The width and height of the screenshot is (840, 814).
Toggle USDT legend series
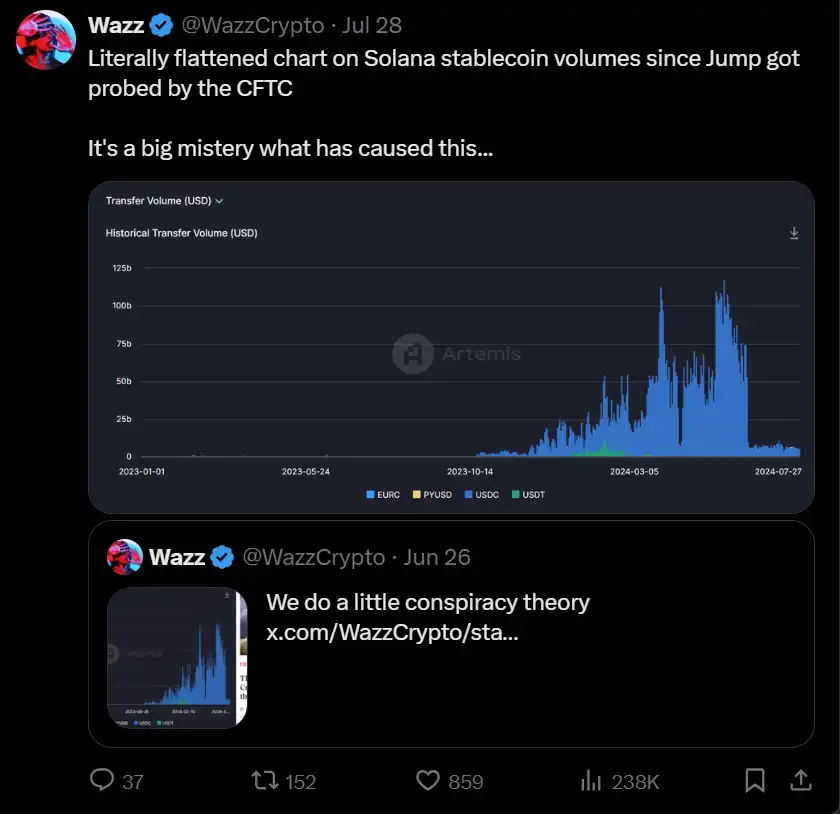(x=528, y=494)
